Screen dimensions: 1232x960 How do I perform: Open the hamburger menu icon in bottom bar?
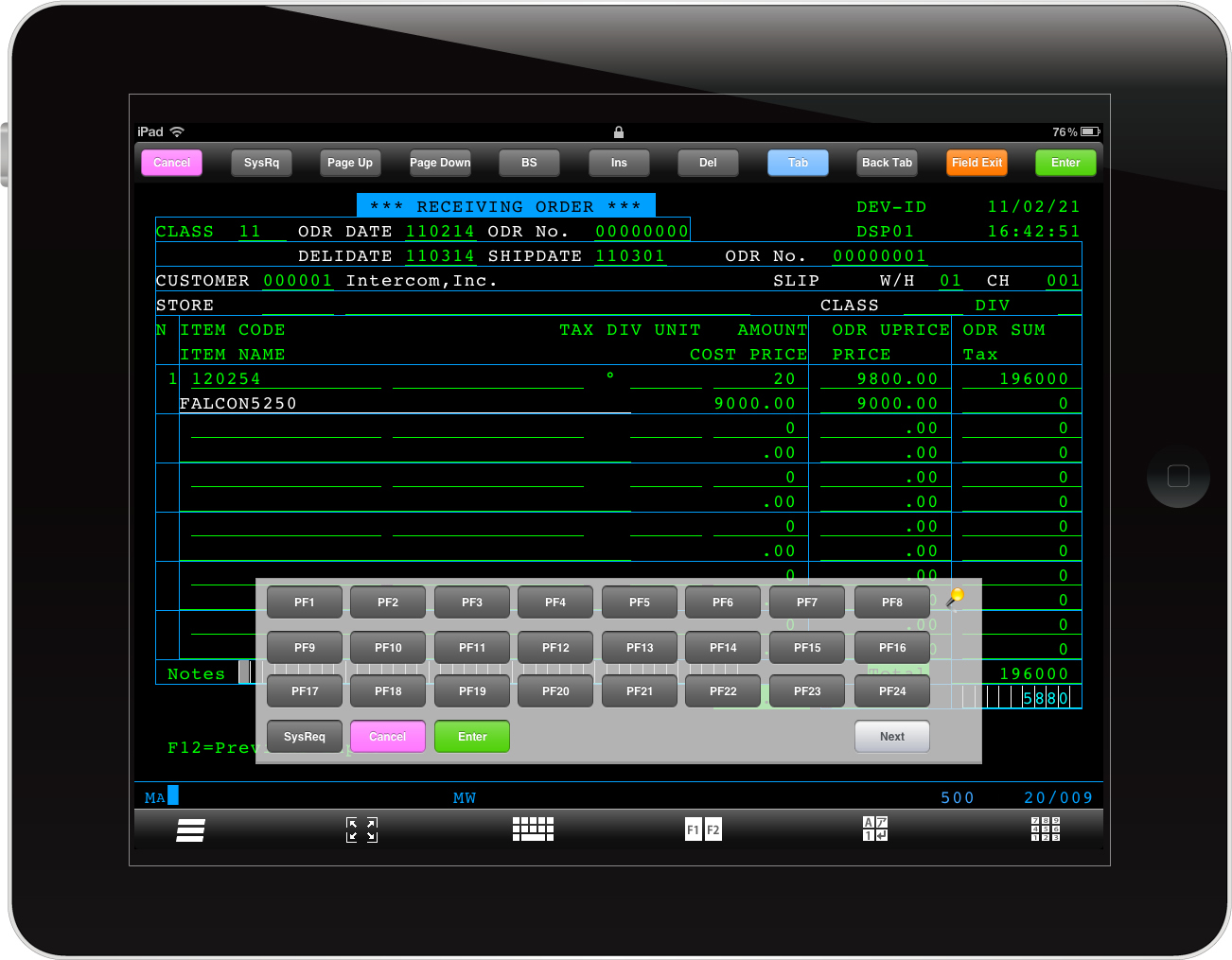(190, 830)
